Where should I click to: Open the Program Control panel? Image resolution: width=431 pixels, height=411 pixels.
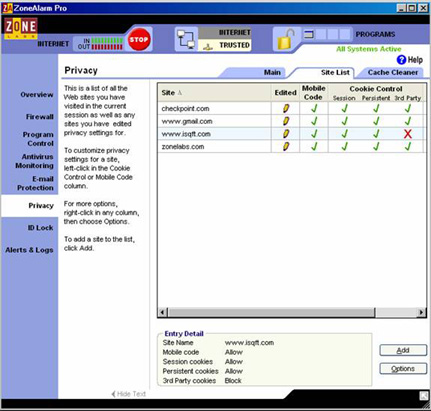(38, 139)
